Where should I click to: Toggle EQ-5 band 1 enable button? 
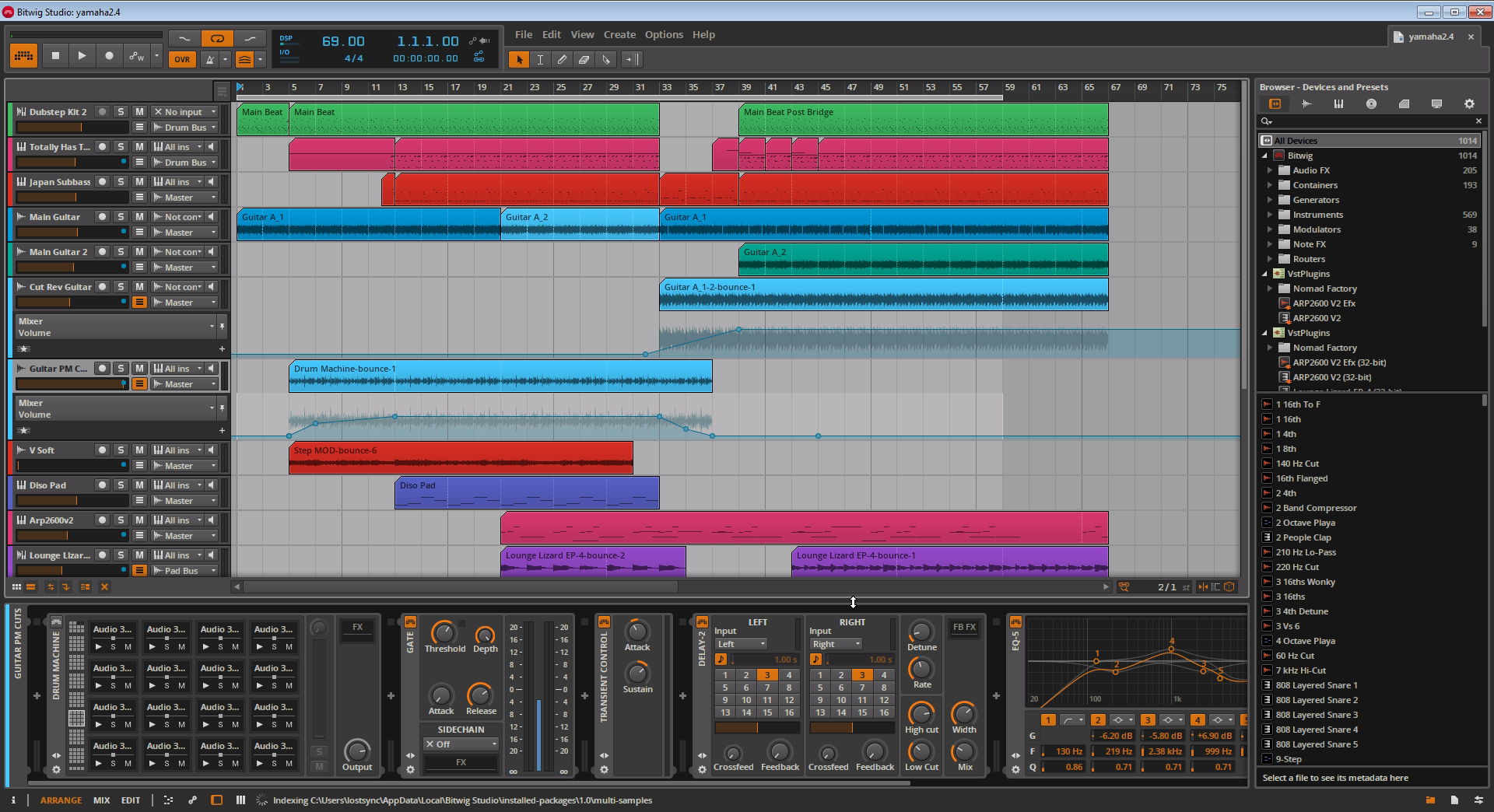1047,720
